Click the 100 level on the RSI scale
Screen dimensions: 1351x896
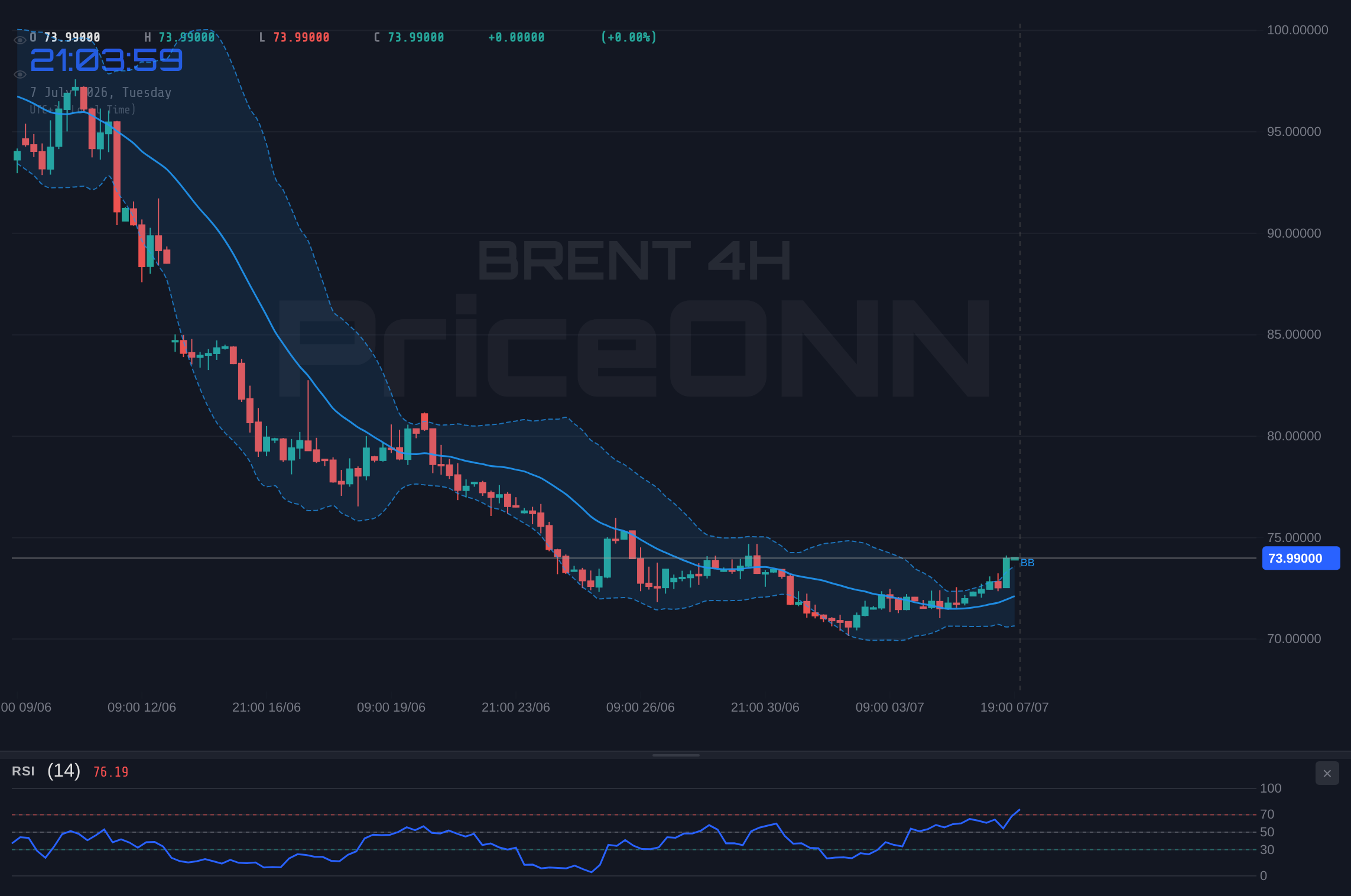tap(1271, 788)
